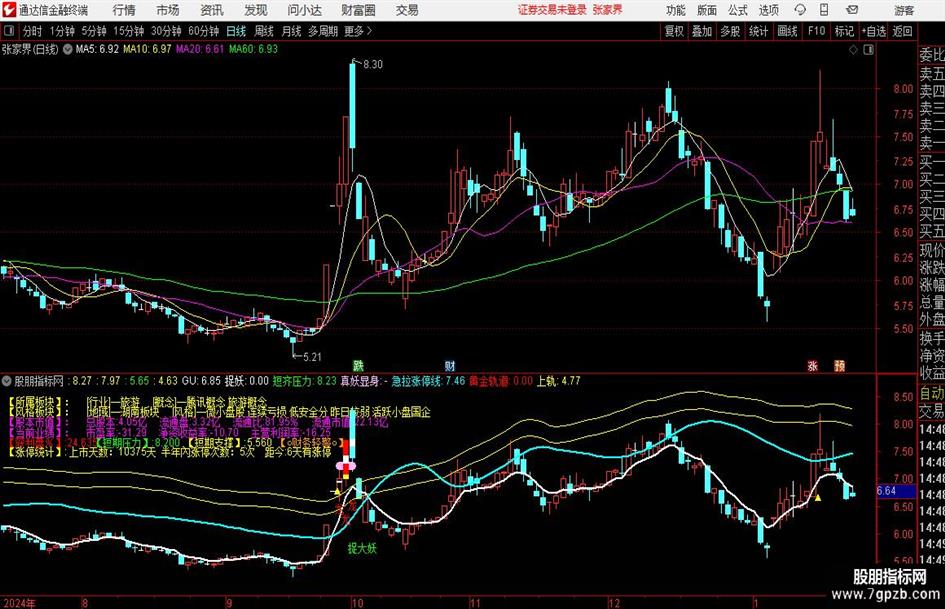Click the Tongdaxin red app logo

(8, 10)
